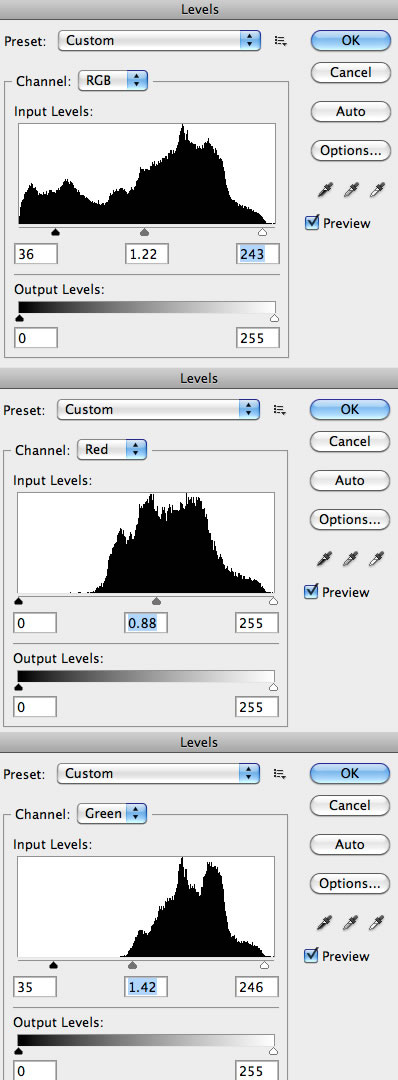This screenshot has height=1080, width=398.
Task: Open preset options menu icon in RGB dialog
Action: point(280,41)
